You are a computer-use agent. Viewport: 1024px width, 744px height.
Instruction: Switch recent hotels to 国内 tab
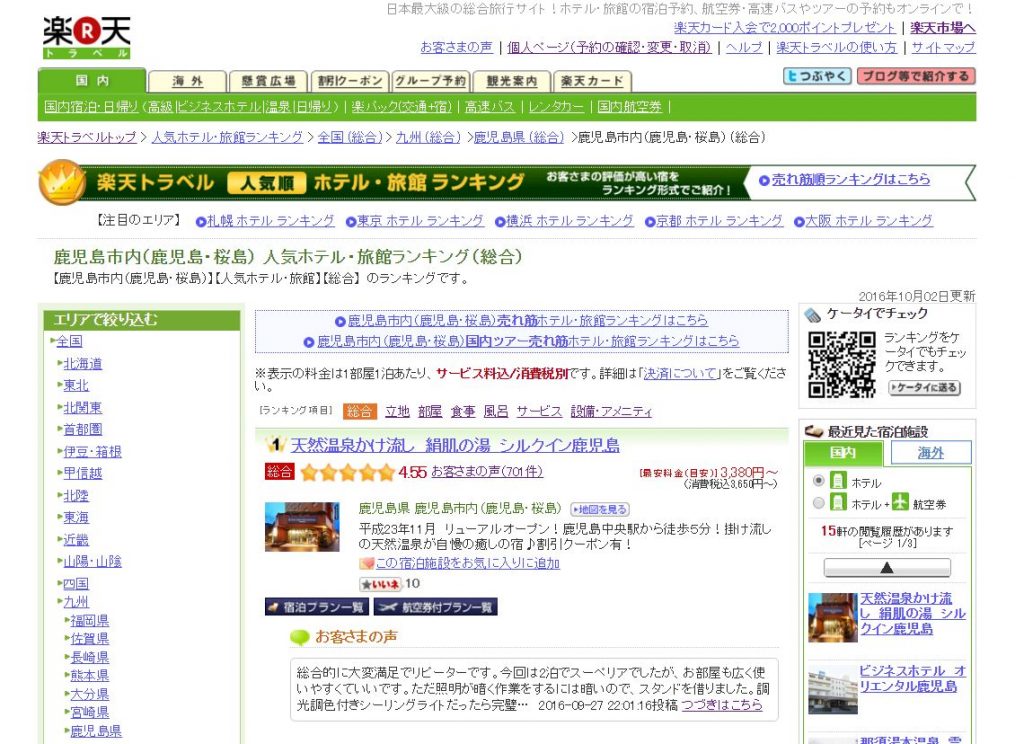click(x=843, y=452)
